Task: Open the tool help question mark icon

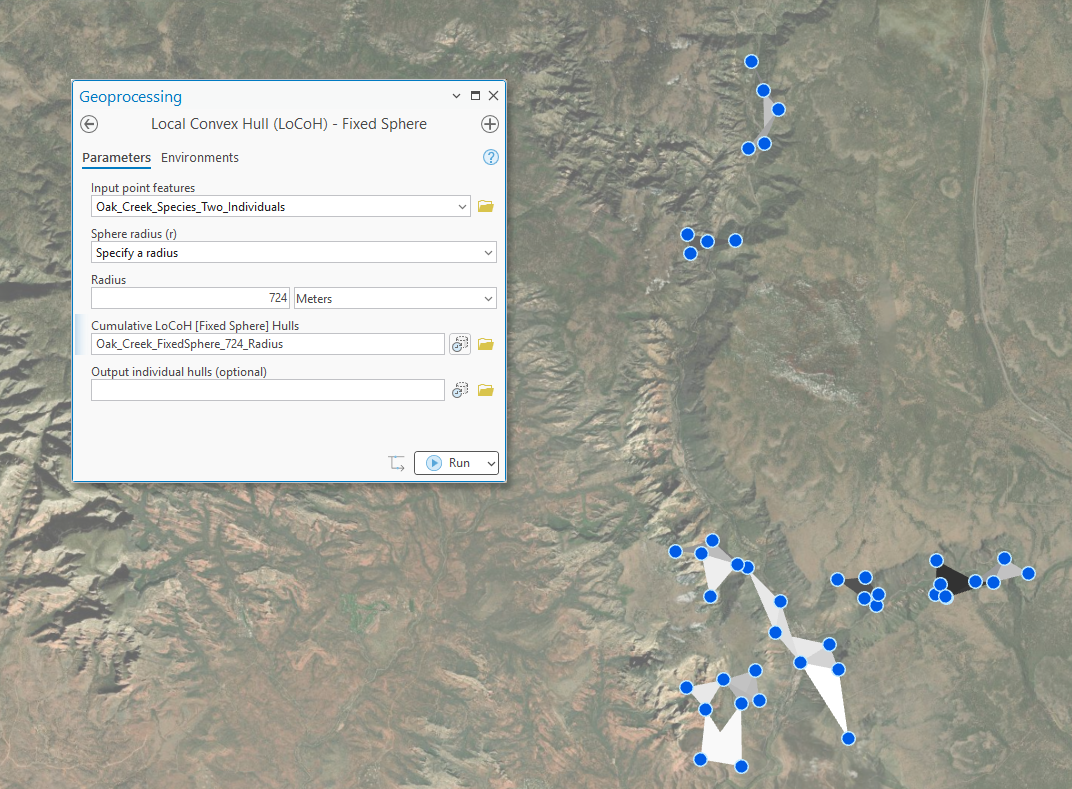Action: pos(490,157)
